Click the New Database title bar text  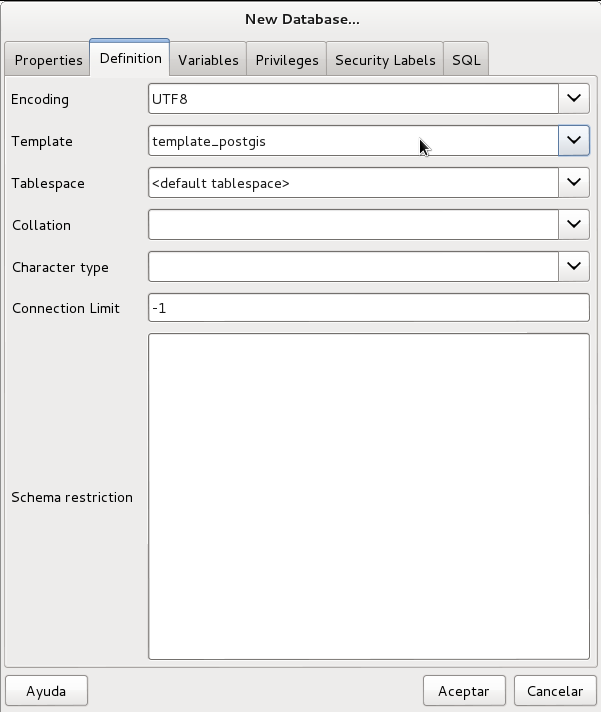click(x=302, y=19)
